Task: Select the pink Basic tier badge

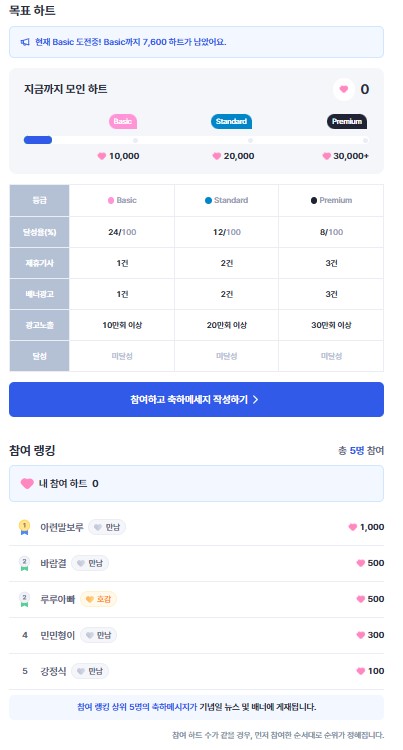Action: [123, 121]
